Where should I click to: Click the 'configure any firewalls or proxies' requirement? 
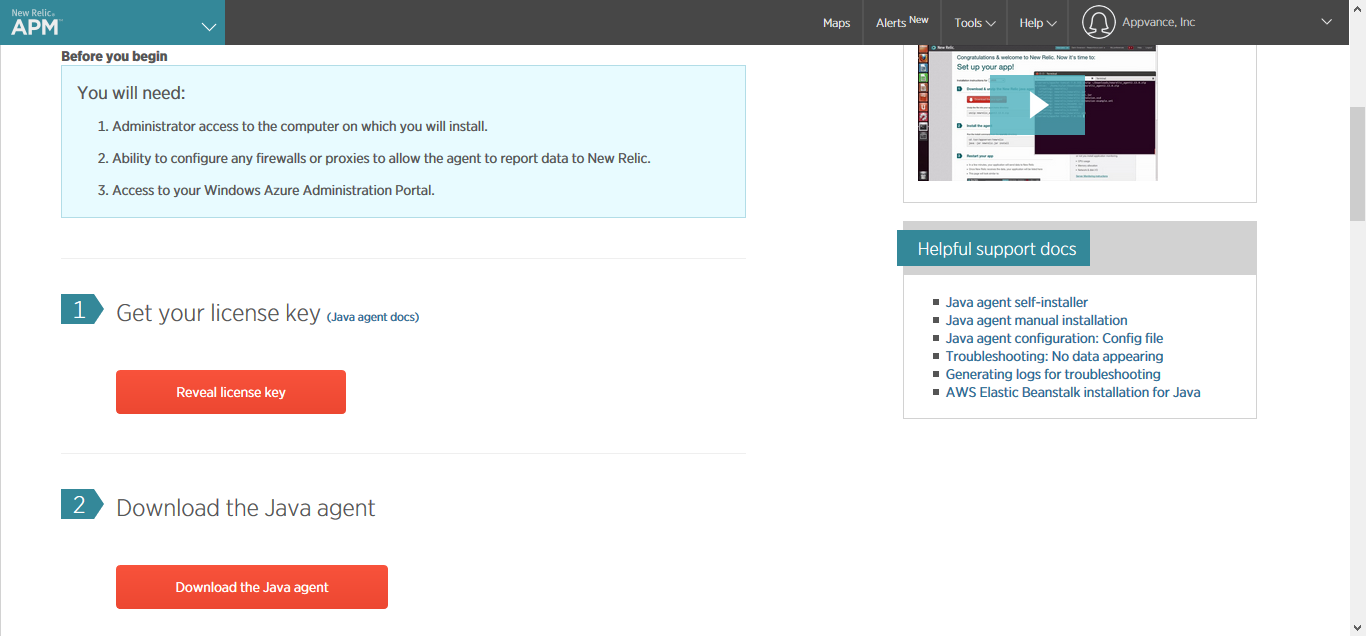point(381,158)
